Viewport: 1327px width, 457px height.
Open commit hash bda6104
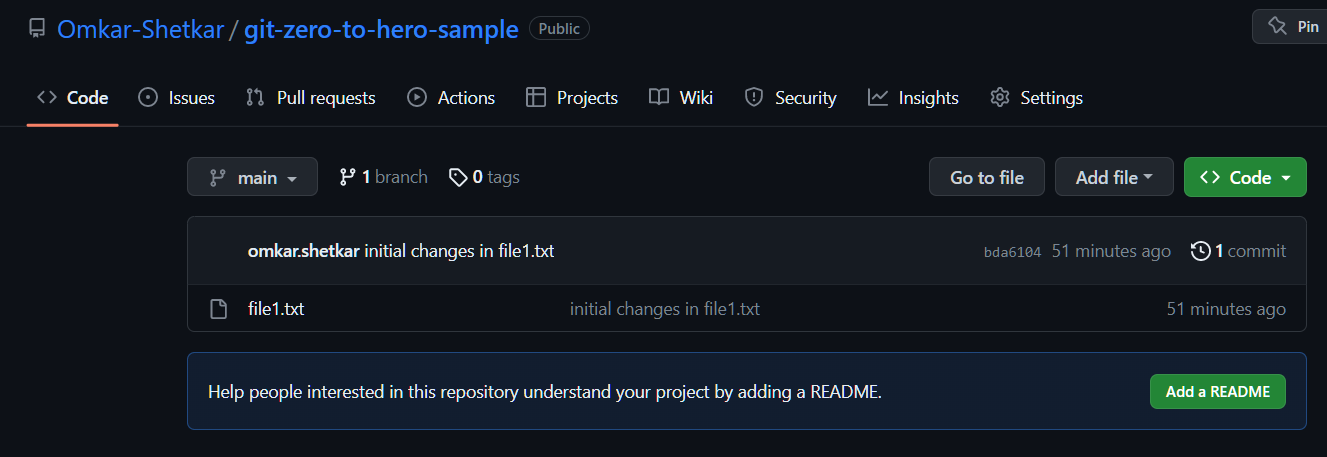[1012, 252]
